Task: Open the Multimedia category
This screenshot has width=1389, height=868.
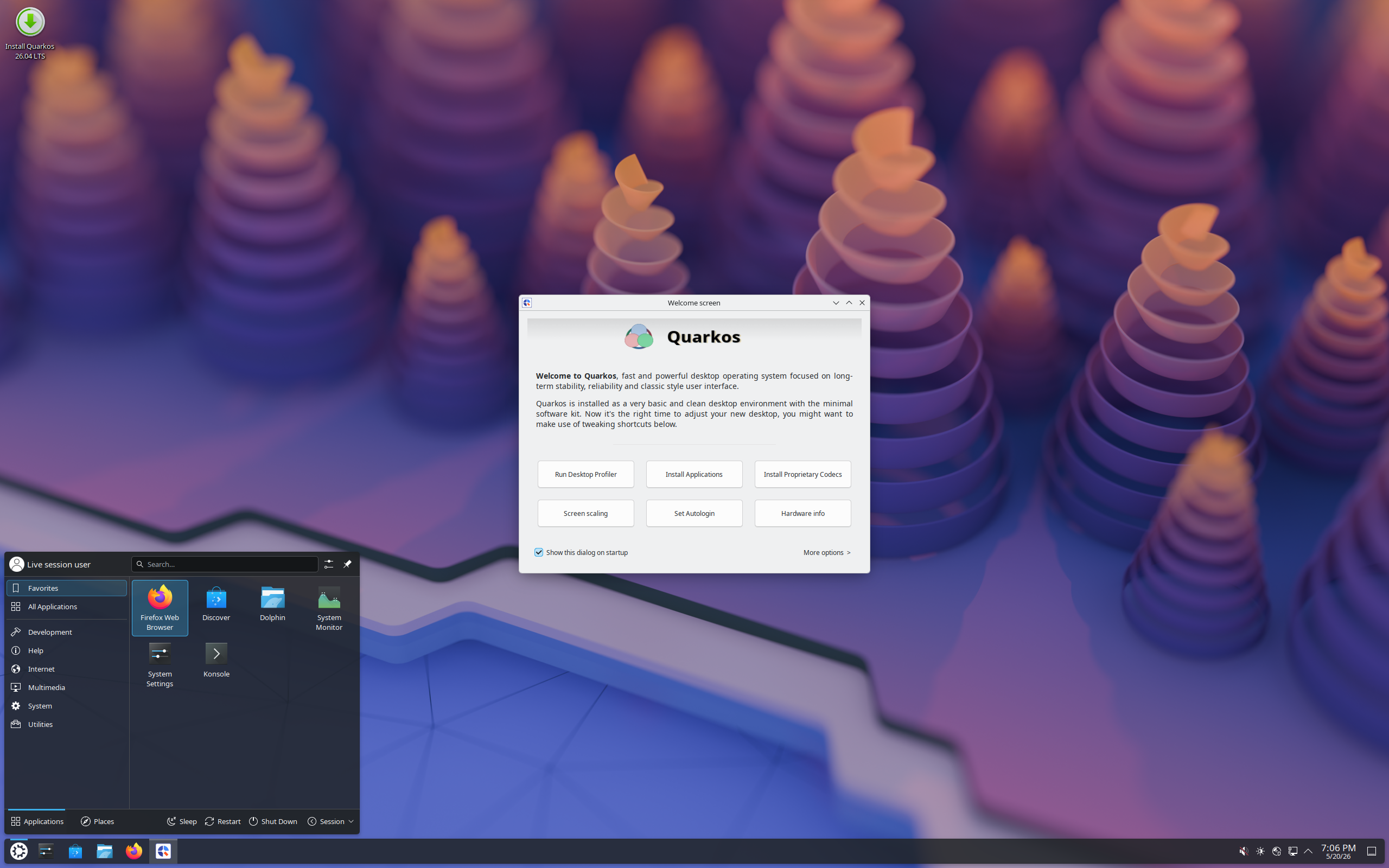Action: 67,687
